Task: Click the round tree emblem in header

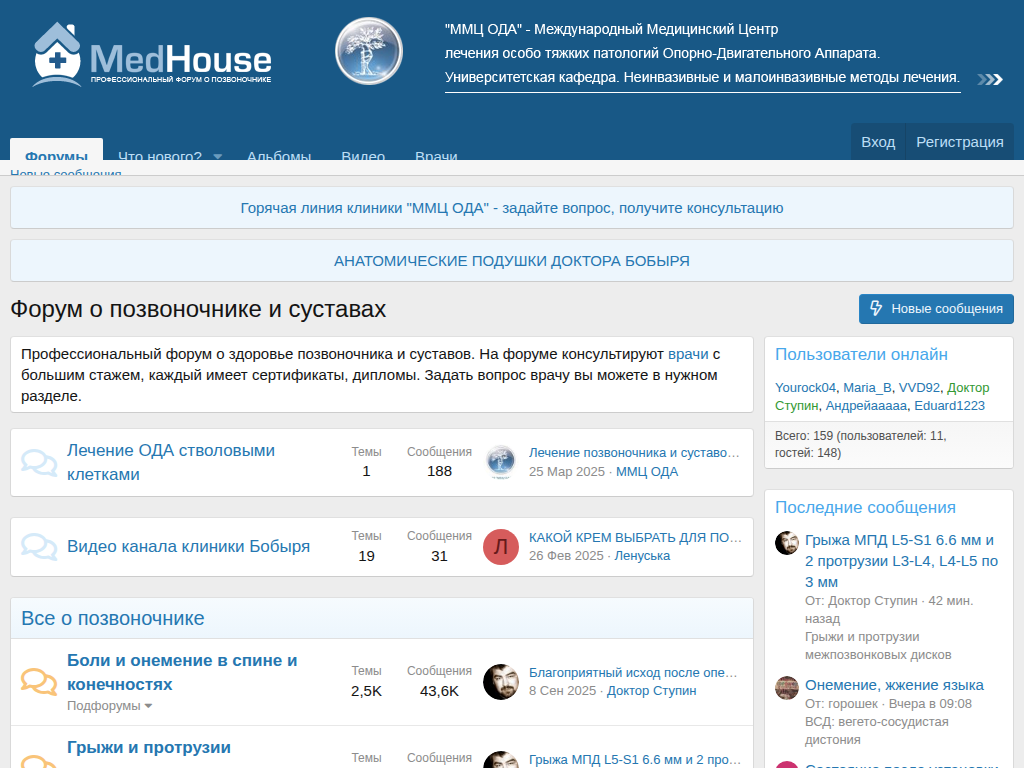Action: [368, 51]
